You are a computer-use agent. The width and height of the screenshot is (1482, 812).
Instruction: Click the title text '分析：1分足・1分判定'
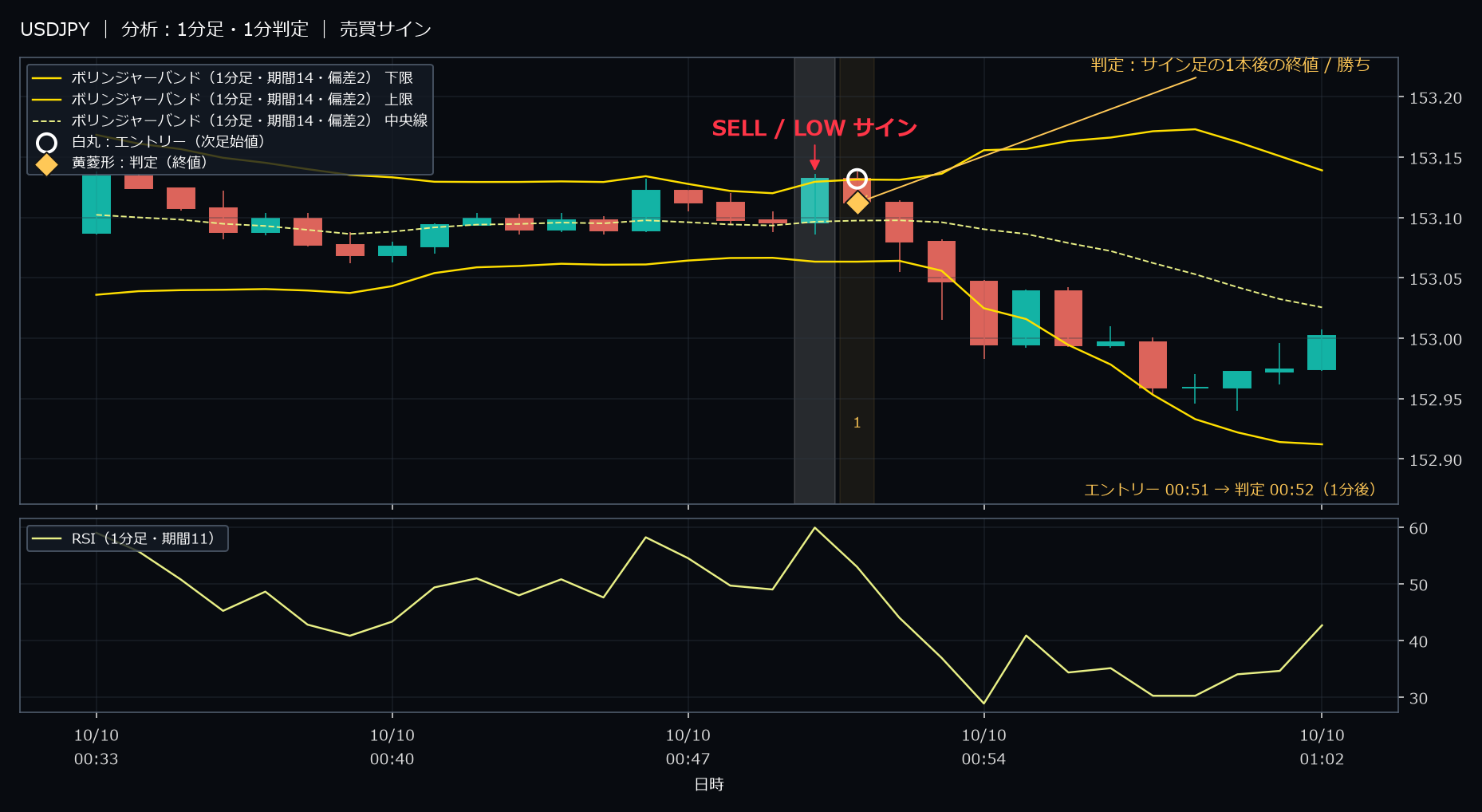[x=215, y=30]
